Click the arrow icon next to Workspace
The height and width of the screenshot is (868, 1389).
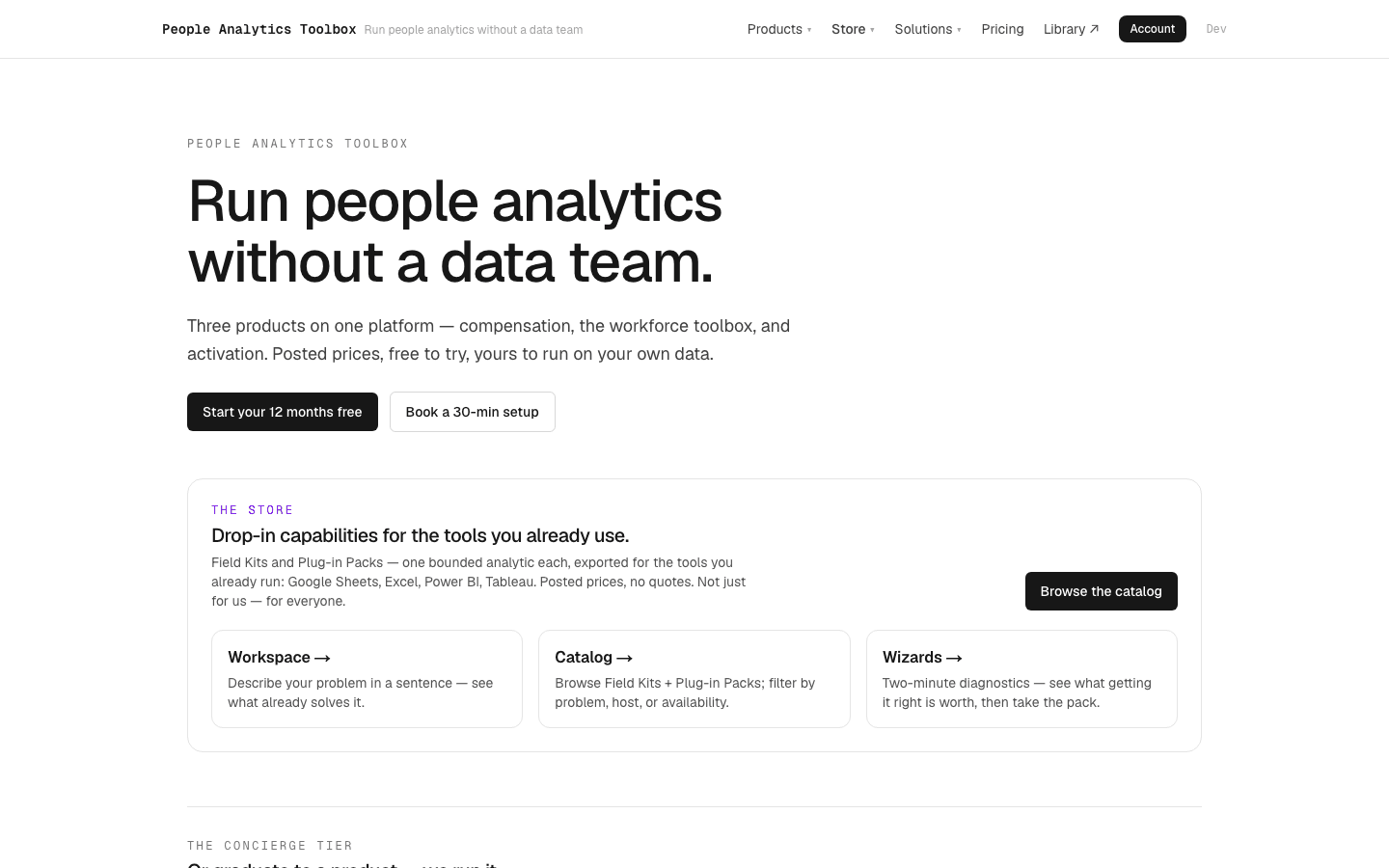[322, 658]
